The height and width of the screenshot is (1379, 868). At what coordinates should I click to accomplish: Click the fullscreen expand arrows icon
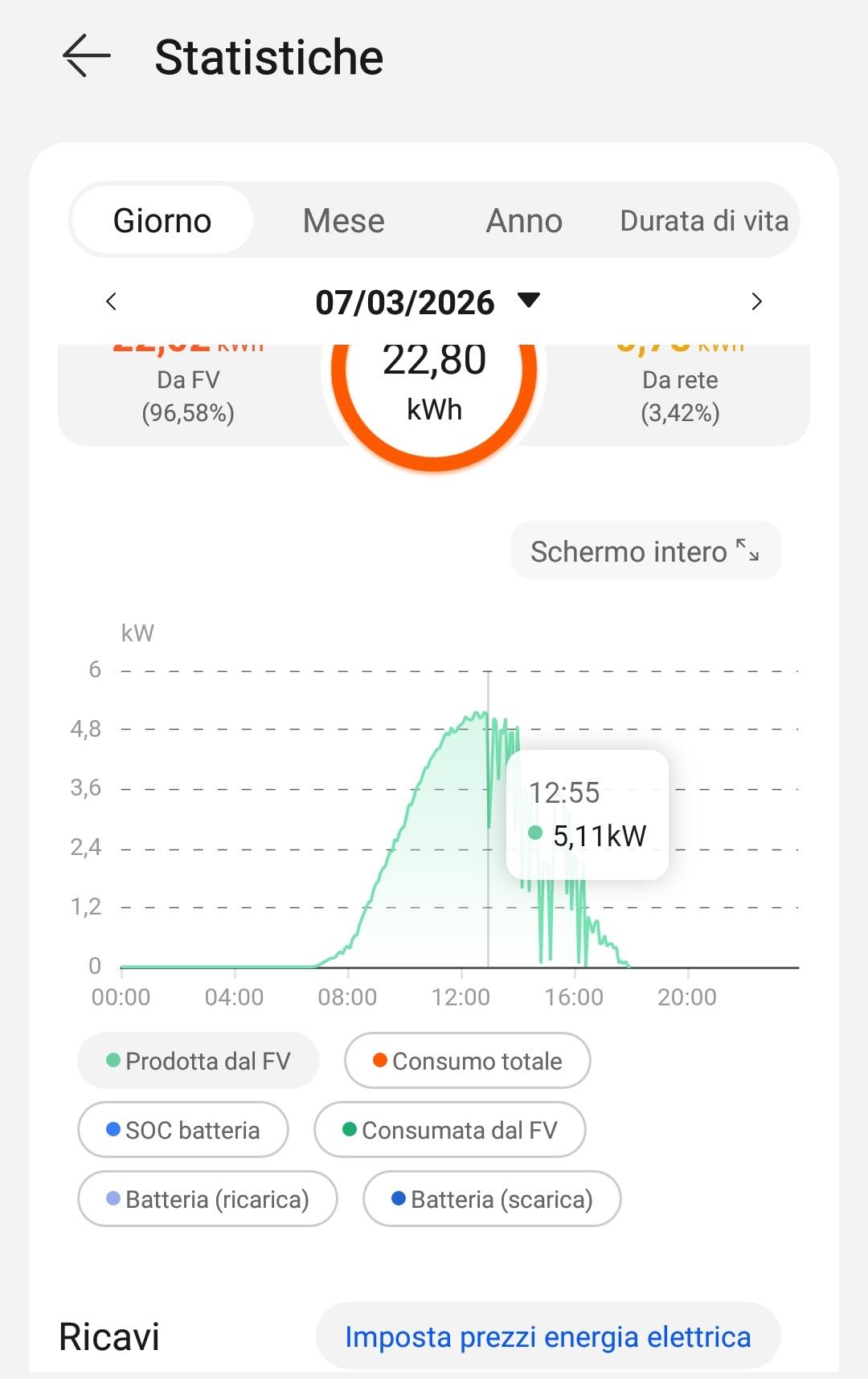click(x=747, y=550)
